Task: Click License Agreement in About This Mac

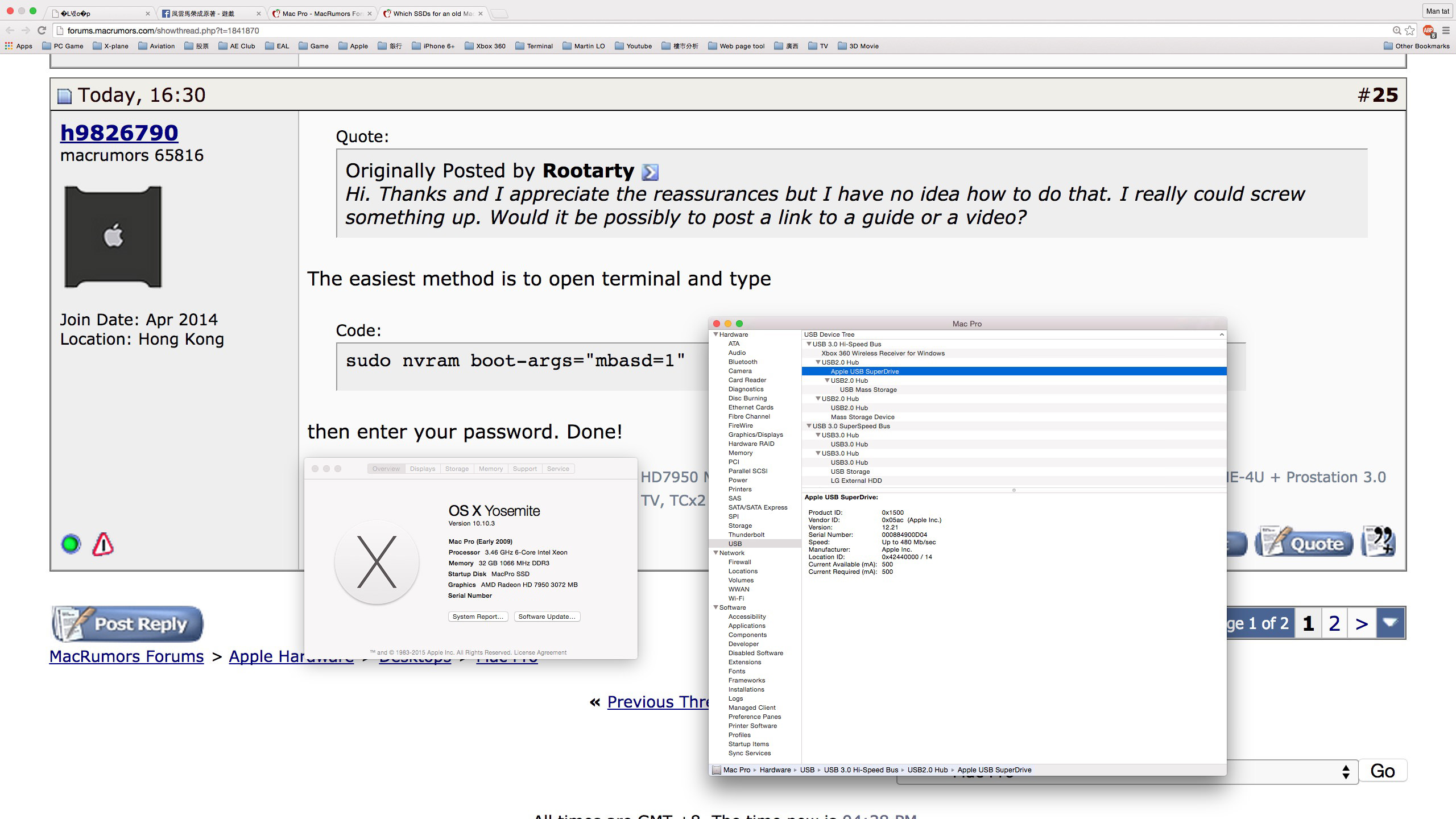Action: coord(540,652)
